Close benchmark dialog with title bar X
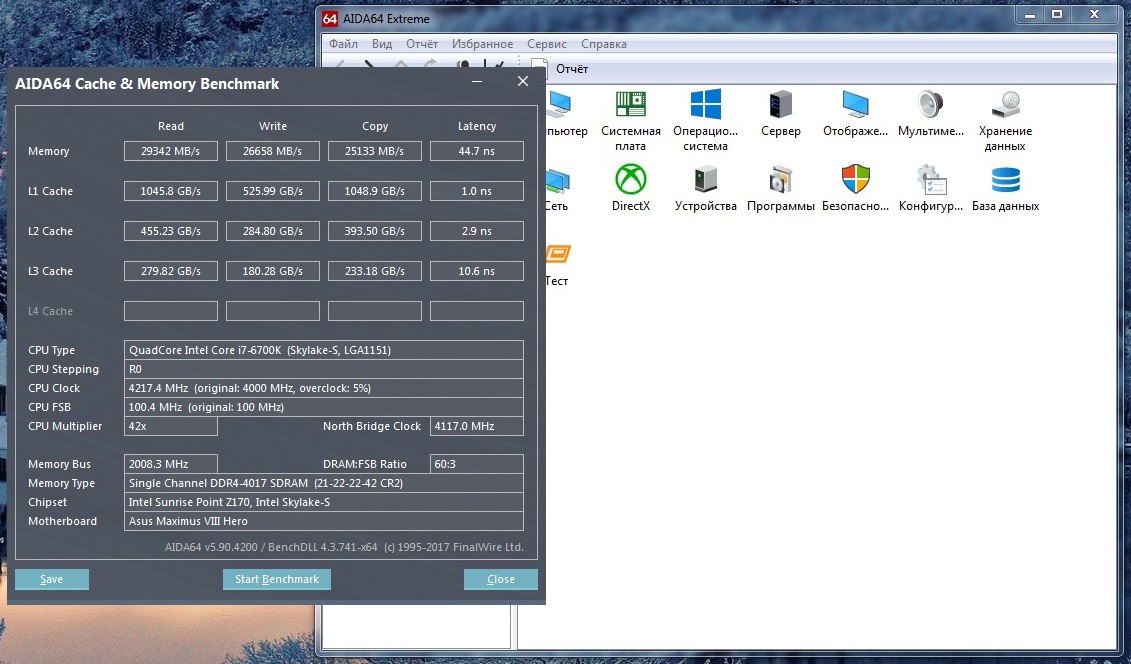 523,81
